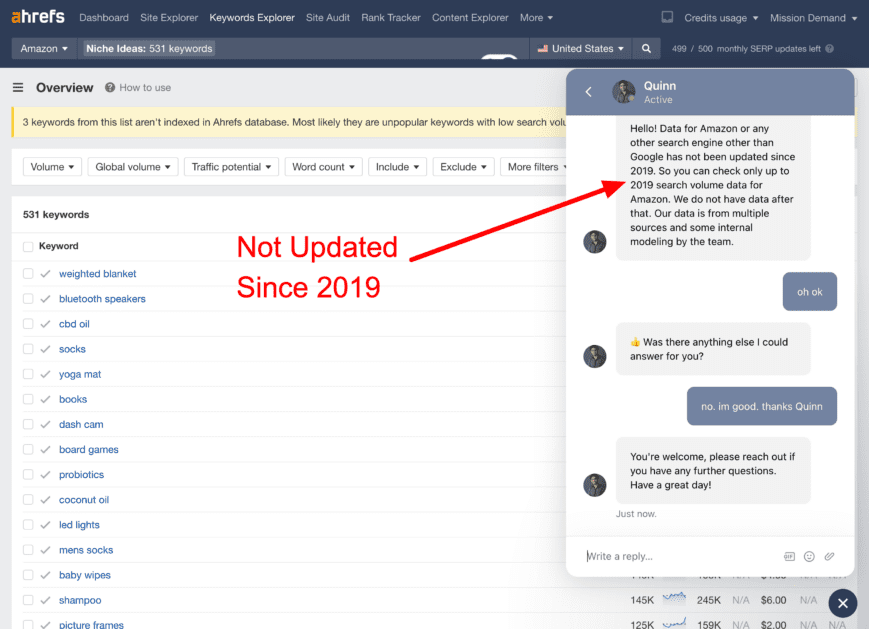Click the SERP updates help question icon
The width and height of the screenshot is (869, 629).
(829, 49)
